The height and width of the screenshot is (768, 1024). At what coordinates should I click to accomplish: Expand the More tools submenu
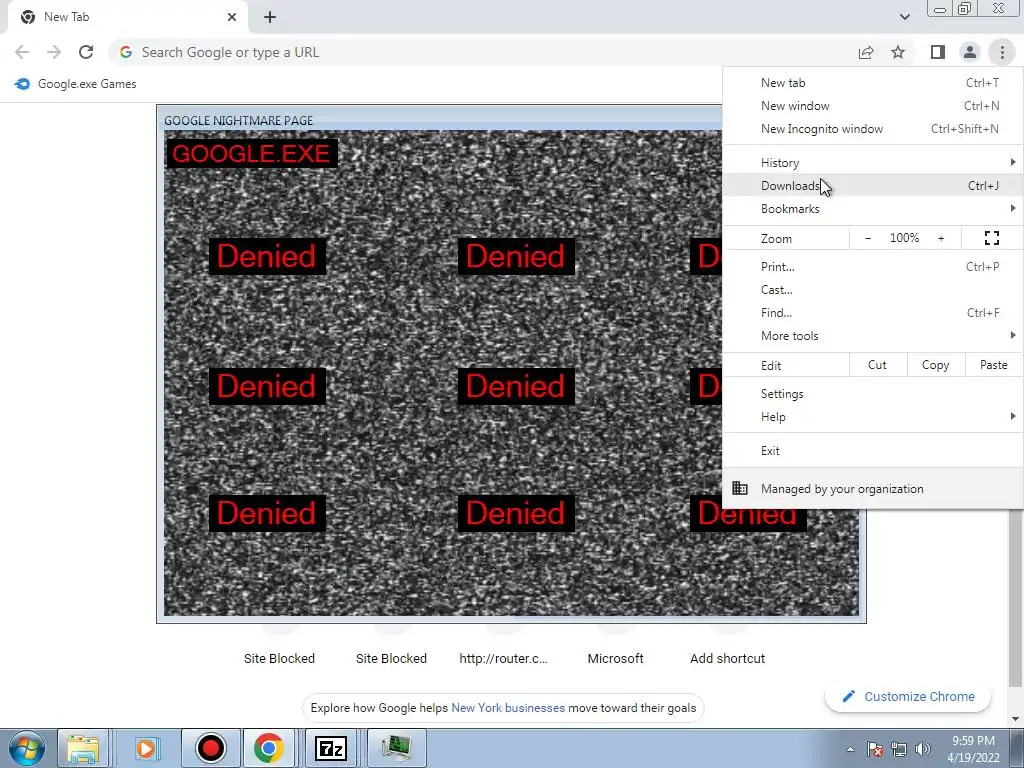coord(872,336)
